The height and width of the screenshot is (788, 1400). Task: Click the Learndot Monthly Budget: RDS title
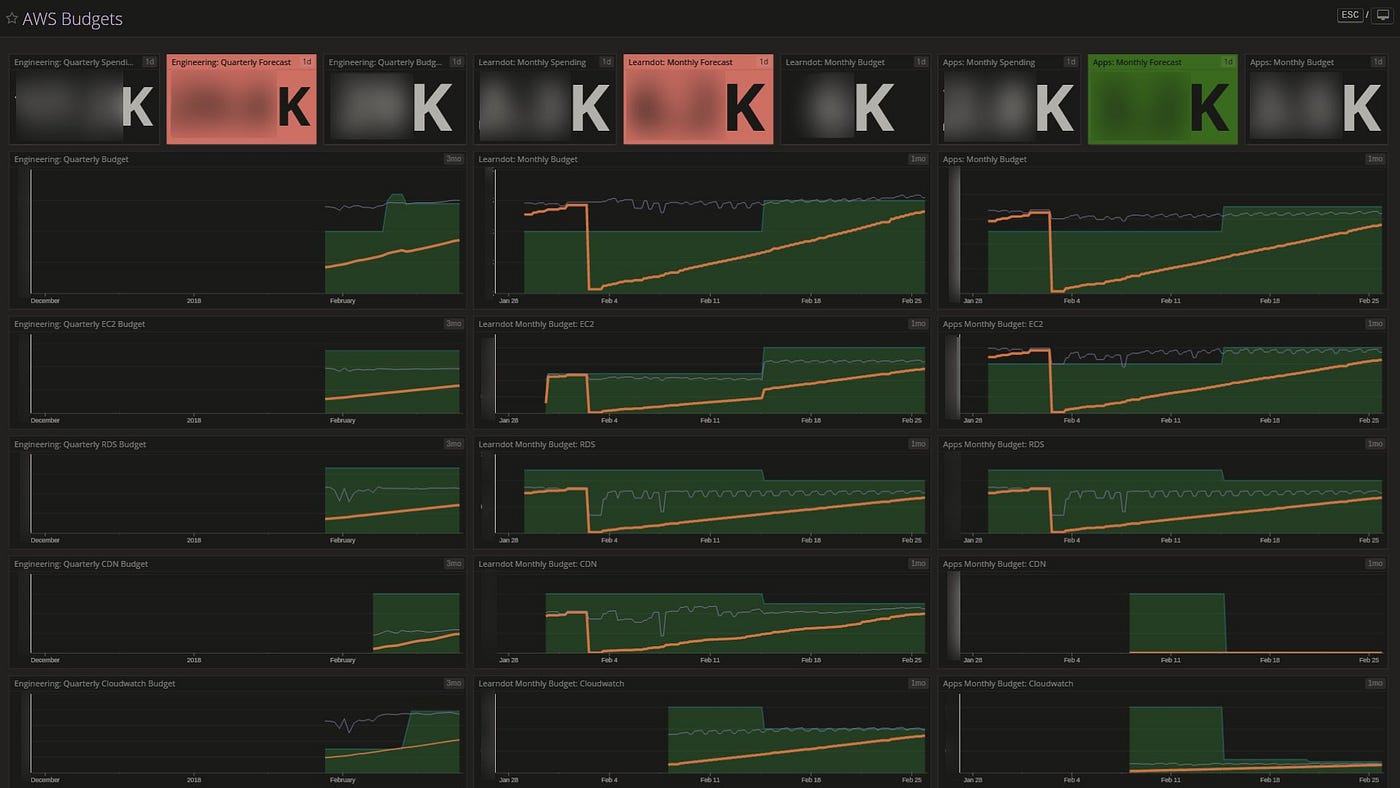(536, 444)
